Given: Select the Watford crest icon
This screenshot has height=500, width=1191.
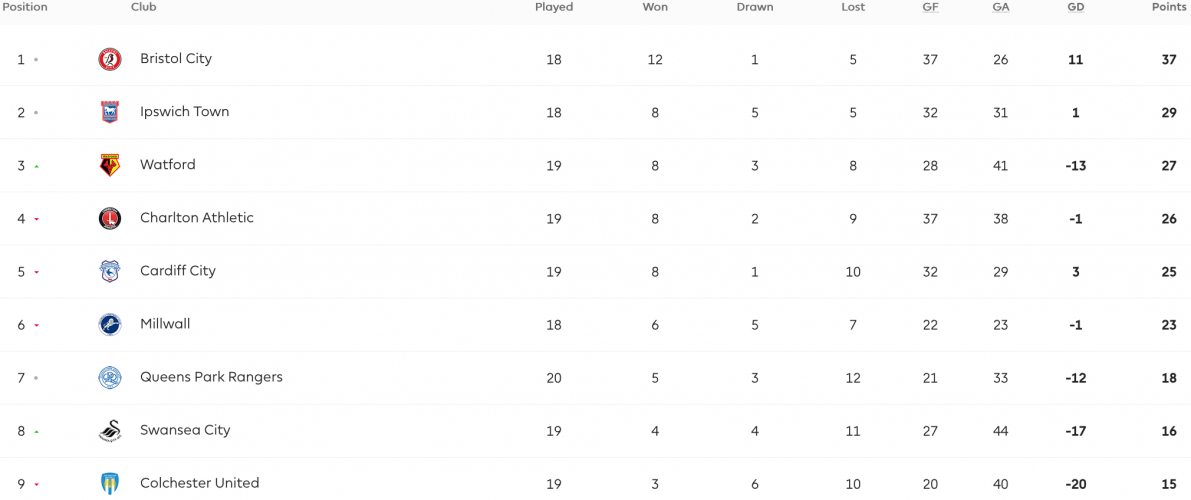Looking at the screenshot, I should point(110,165).
